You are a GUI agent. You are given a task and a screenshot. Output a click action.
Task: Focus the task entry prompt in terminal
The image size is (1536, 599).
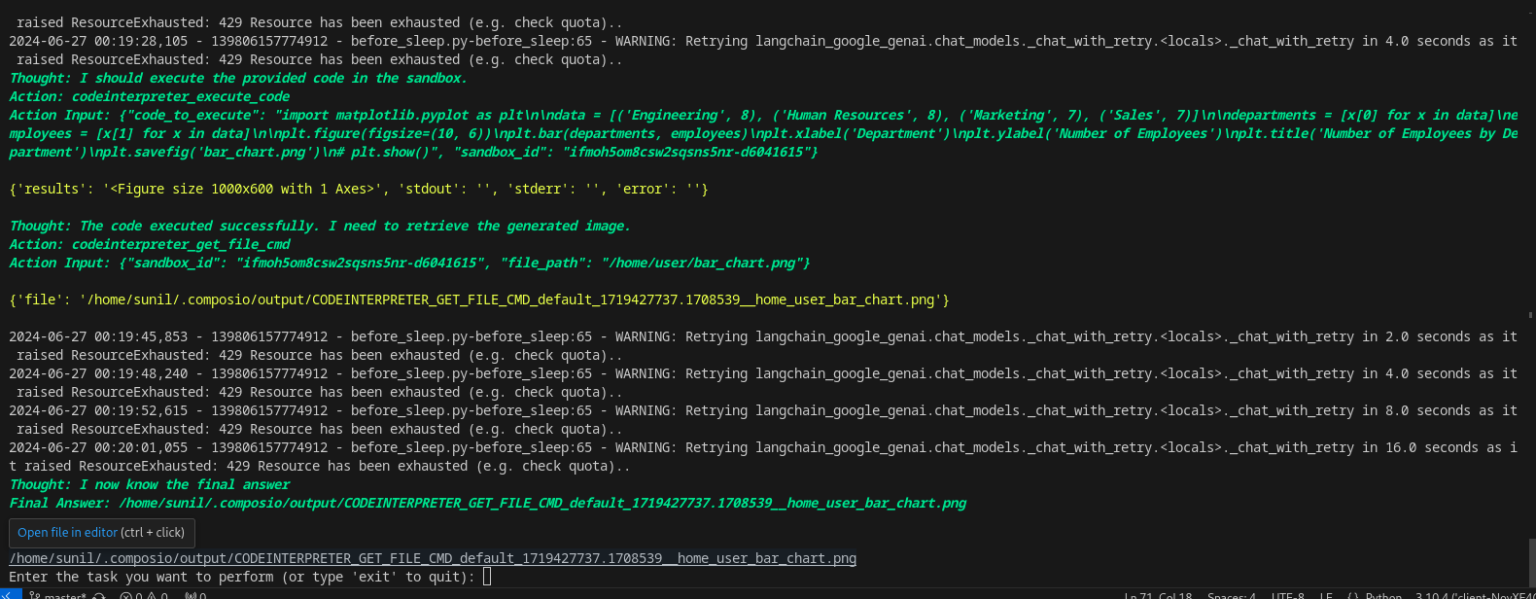click(486, 575)
